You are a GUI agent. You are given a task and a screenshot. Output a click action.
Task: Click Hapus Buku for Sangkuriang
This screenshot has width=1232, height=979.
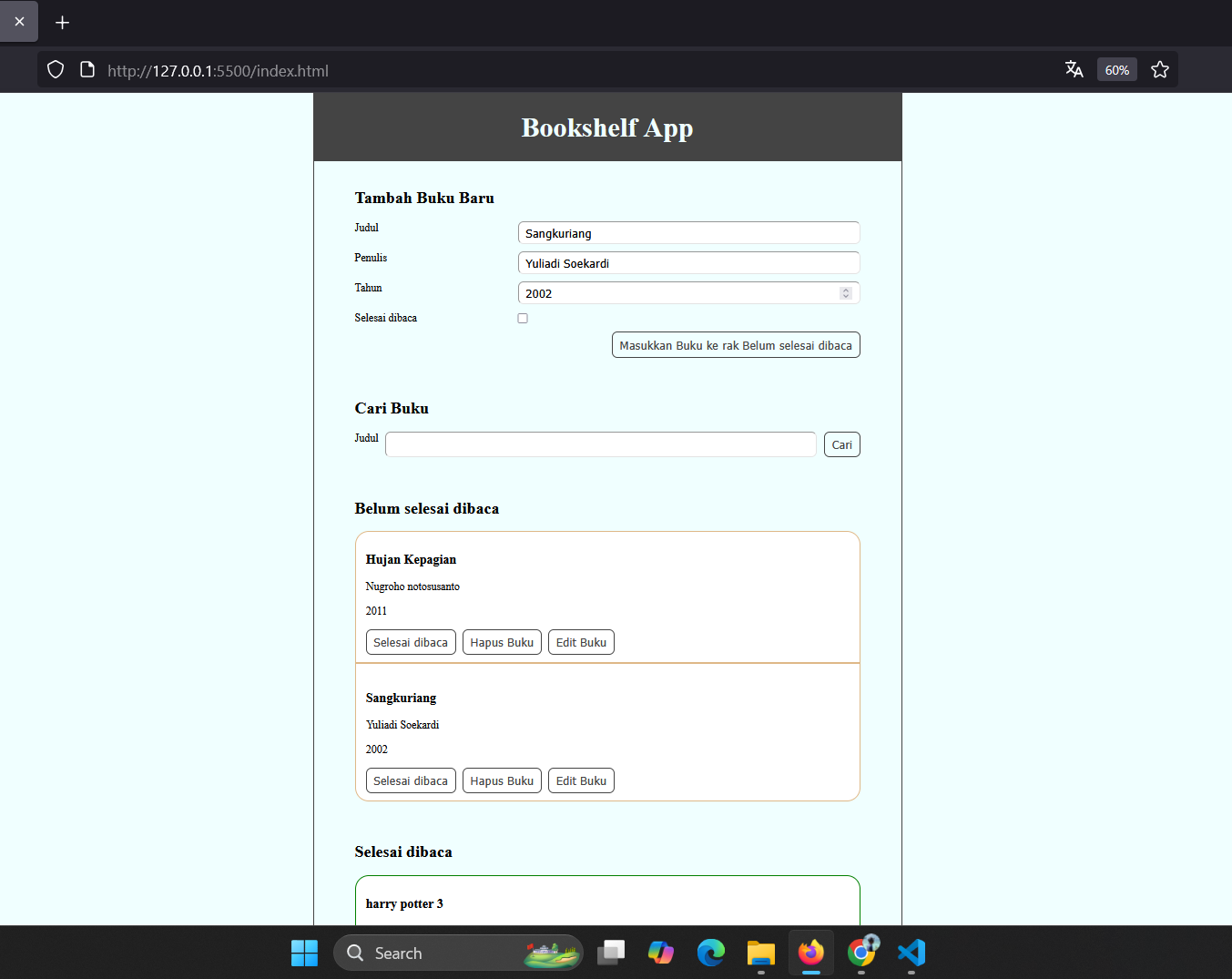point(502,780)
